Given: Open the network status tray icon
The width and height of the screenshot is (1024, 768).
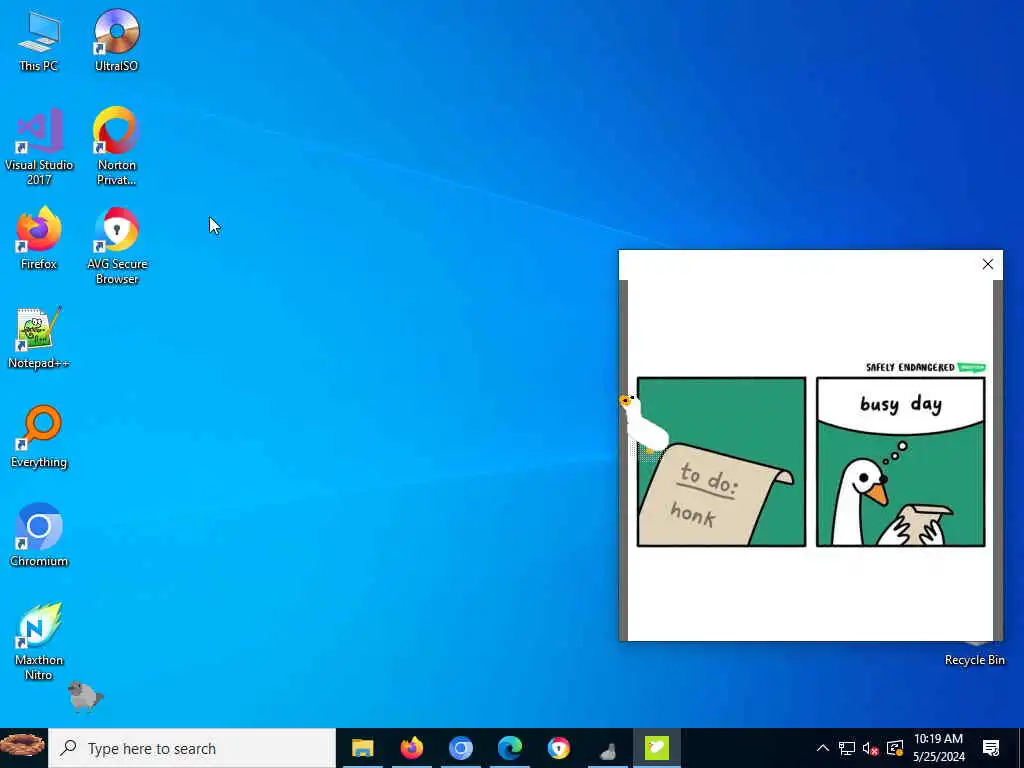Looking at the screenshot, I should coord(847,748).
